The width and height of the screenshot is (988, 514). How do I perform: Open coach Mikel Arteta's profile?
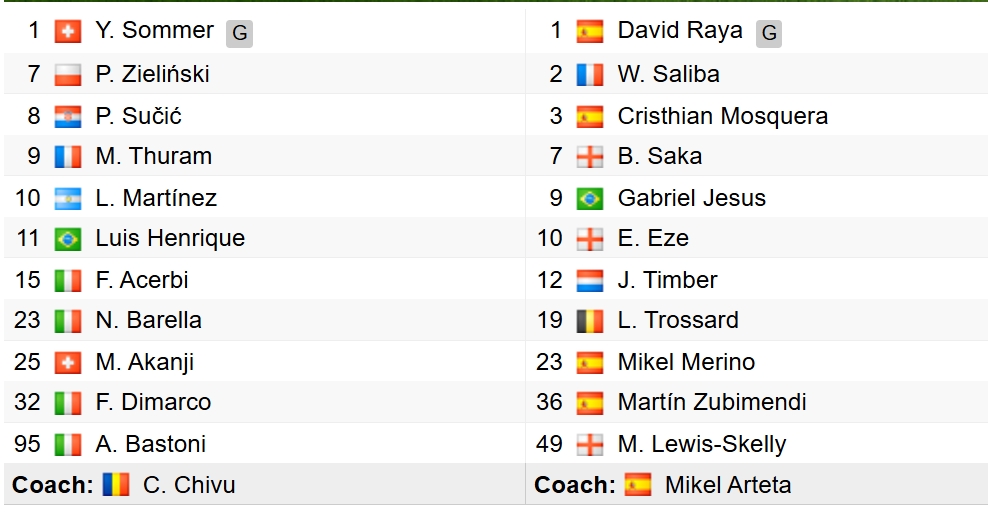(x=727, y=485)
